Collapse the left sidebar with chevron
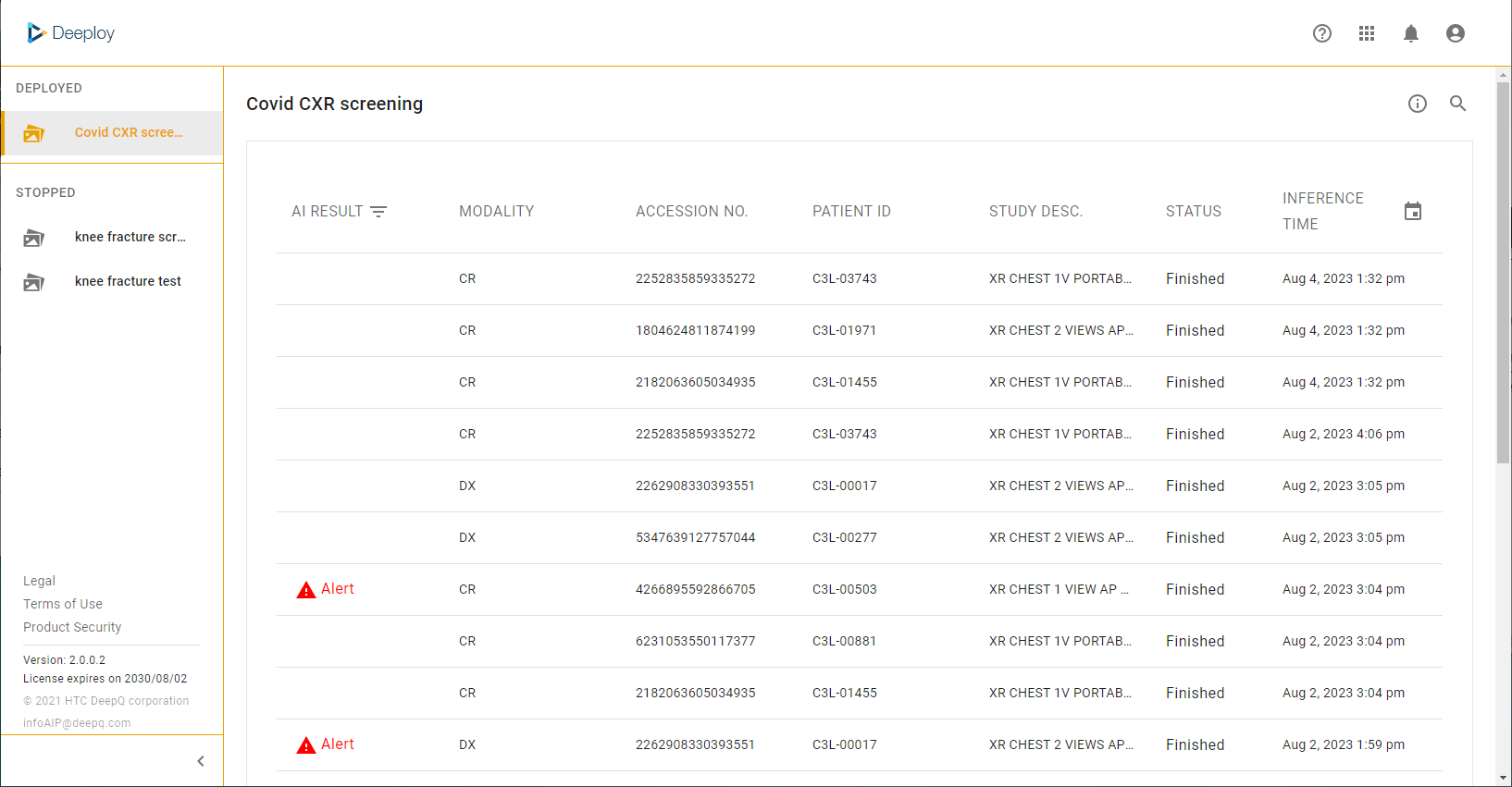Viewport: 1512px width, 787px height. tap(201, 761)
